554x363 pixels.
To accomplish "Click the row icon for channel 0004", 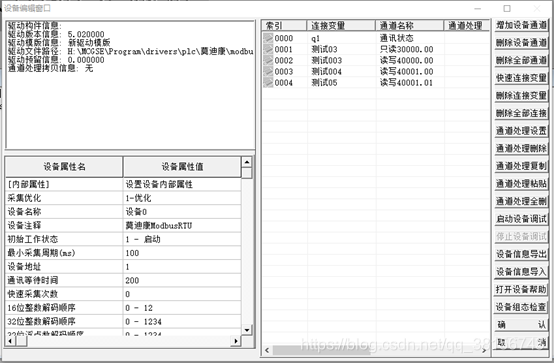I will point(268,83).
